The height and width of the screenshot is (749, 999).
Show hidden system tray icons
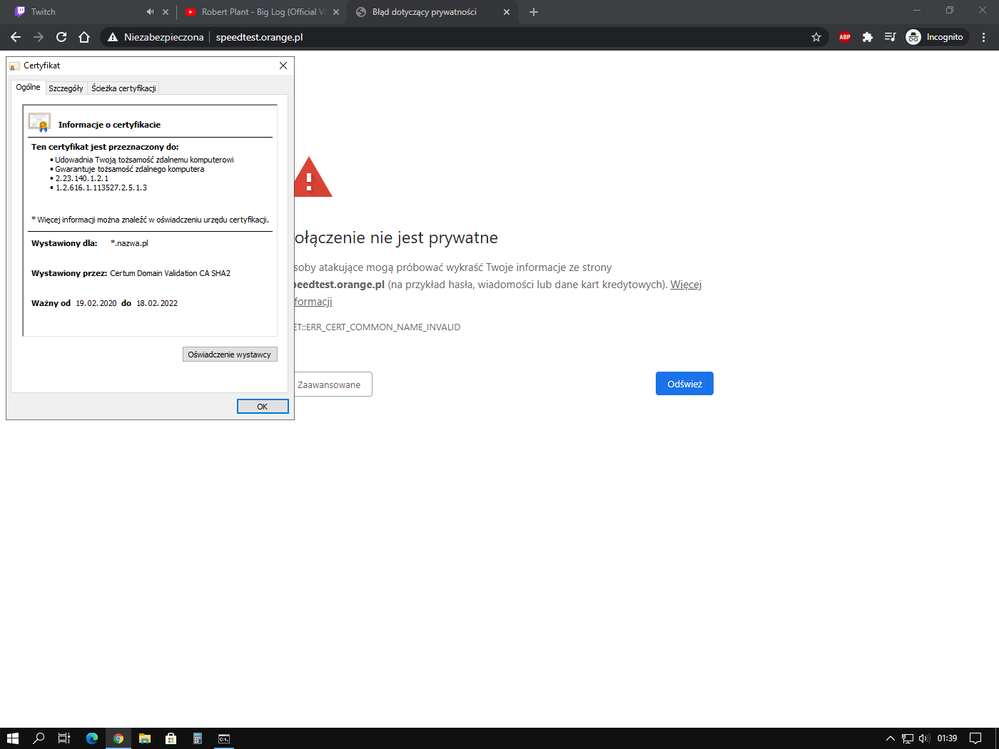[890, 738]
